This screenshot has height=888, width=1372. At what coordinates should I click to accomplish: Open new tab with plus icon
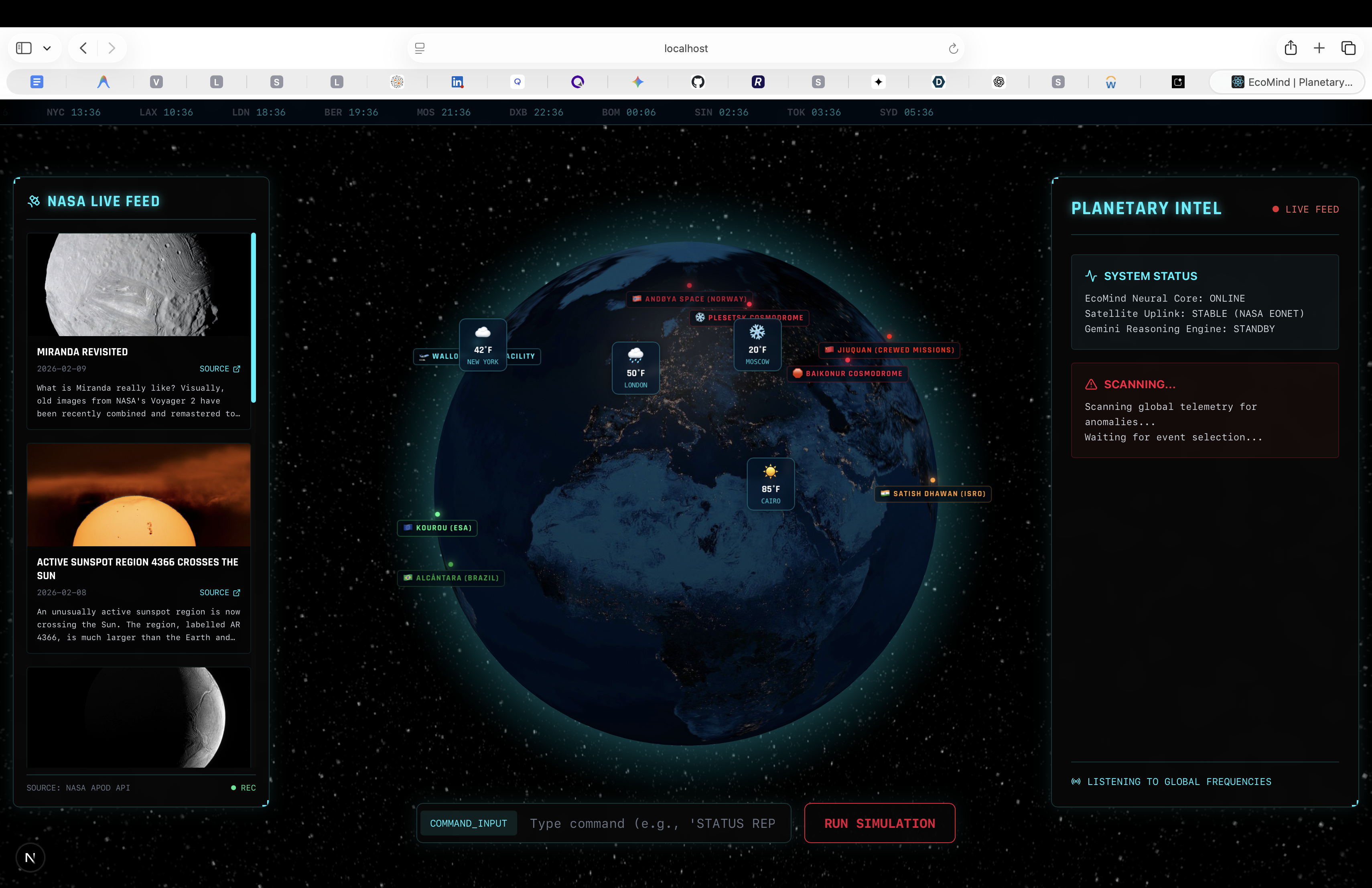pos(1319,48)
